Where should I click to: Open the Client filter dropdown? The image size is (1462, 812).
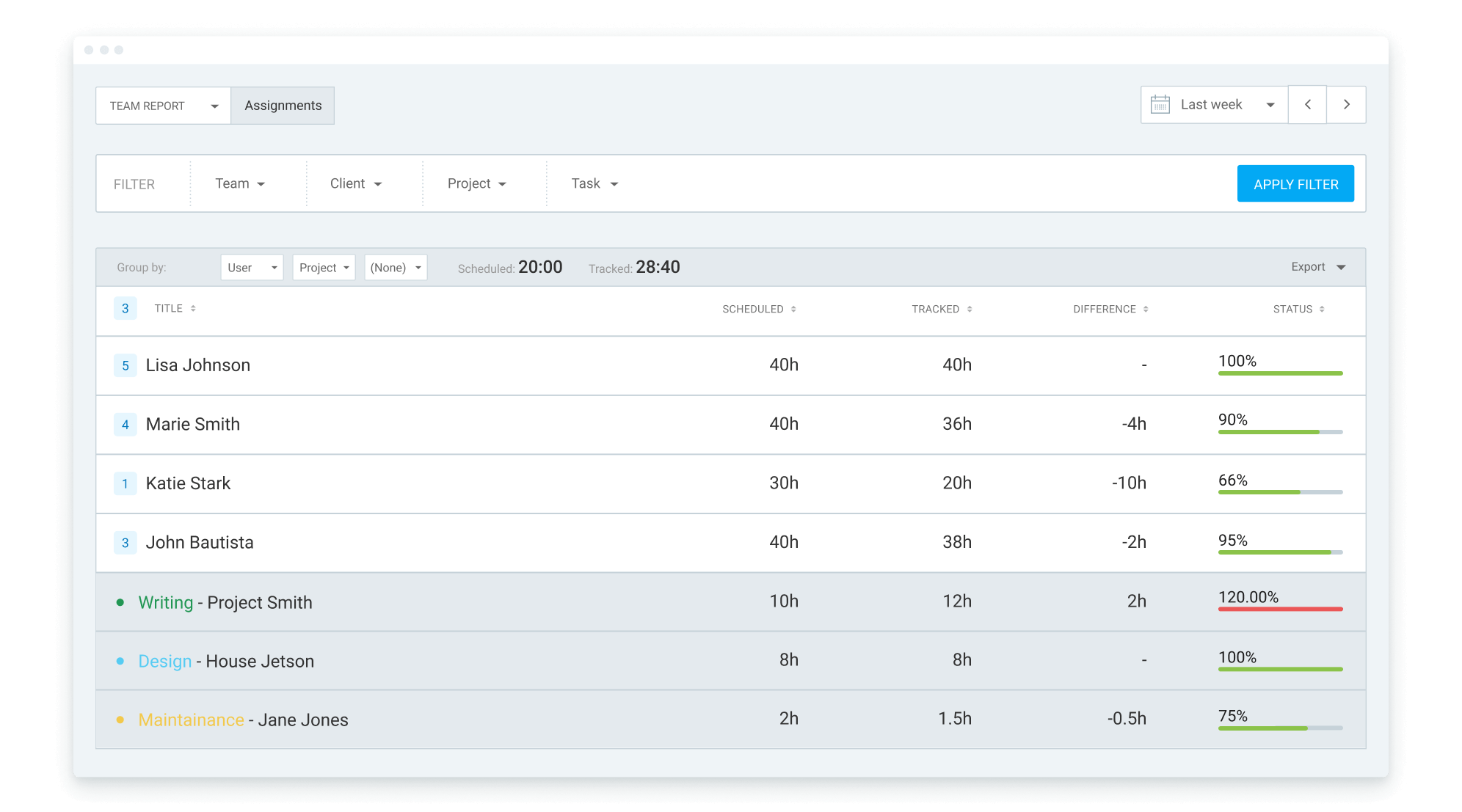coord(356,183)
